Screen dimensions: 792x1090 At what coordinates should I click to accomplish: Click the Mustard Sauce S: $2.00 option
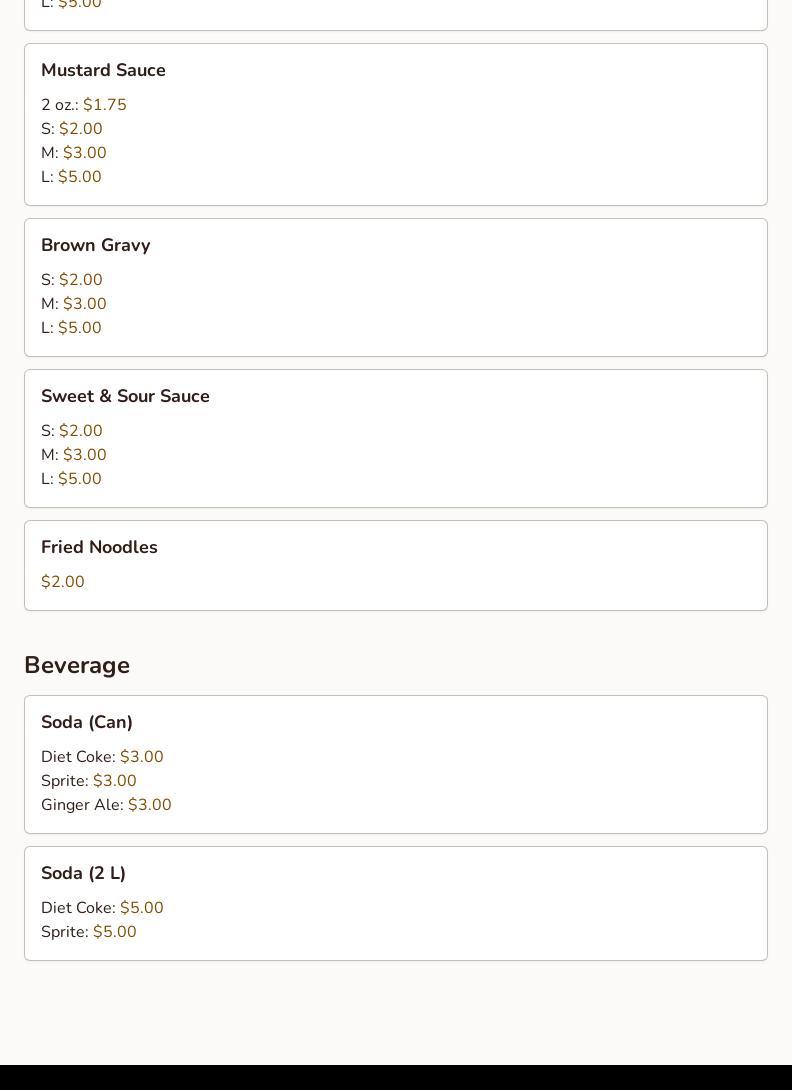coord(72,129)
